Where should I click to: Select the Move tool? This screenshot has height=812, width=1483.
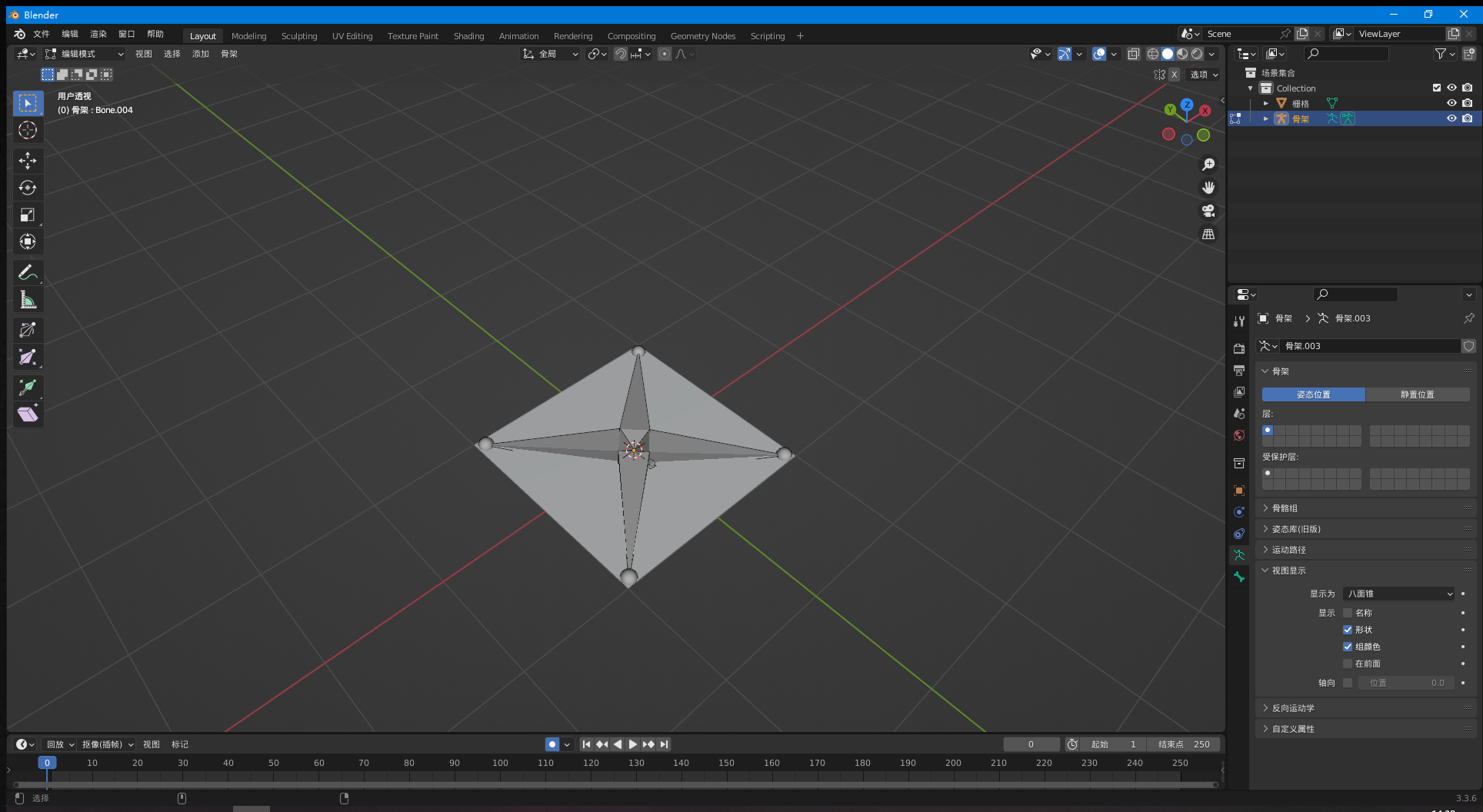click(28, 160)
